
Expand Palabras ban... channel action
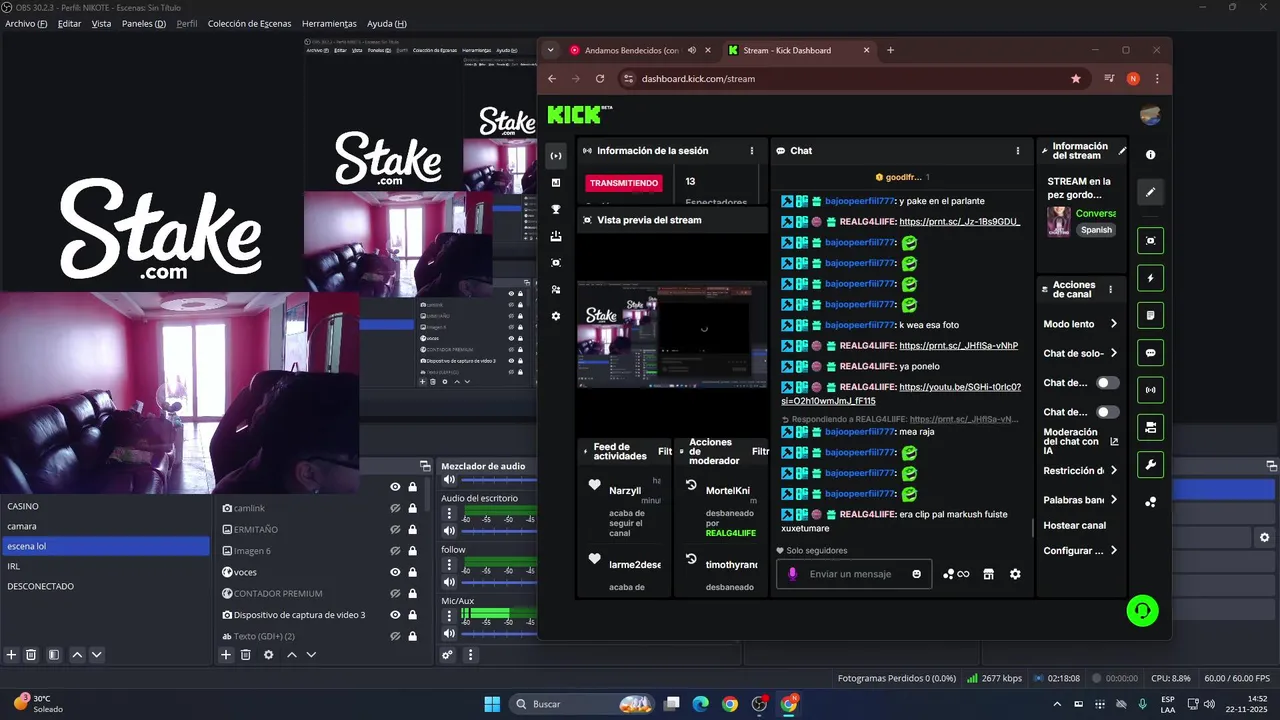(x=1113, y=500)
